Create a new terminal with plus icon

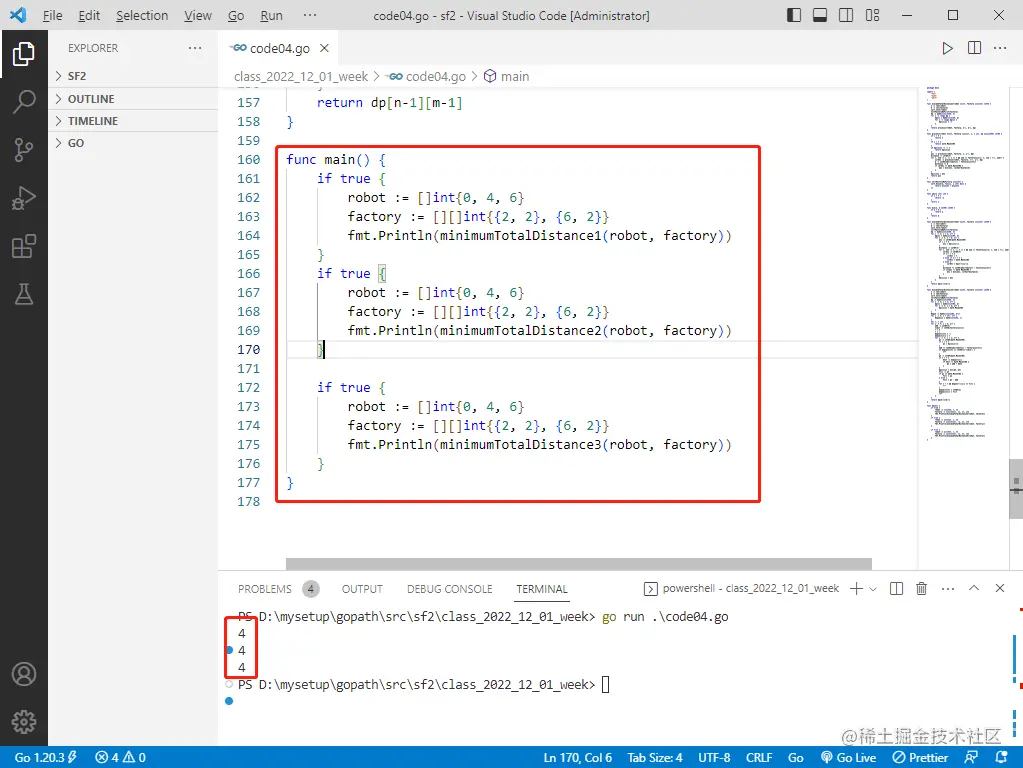click(x=856, y=589)
